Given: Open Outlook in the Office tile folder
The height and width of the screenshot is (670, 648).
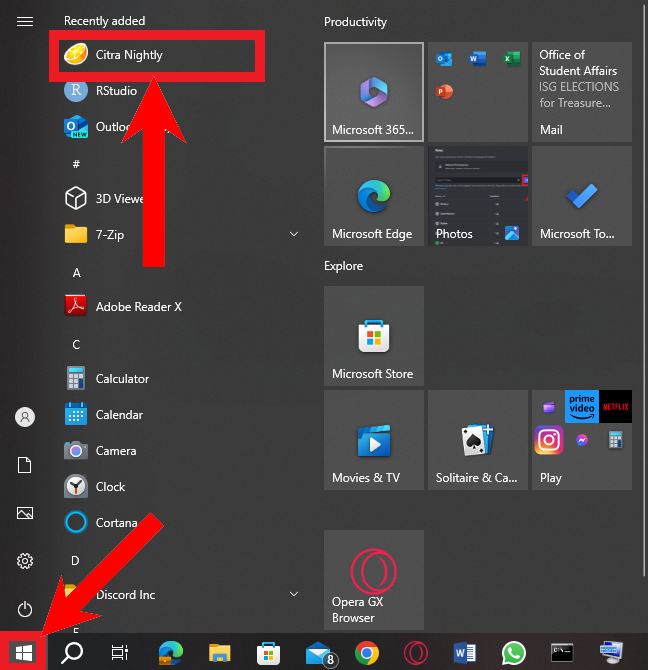Looking at the screenshot, I should (444, 59).
